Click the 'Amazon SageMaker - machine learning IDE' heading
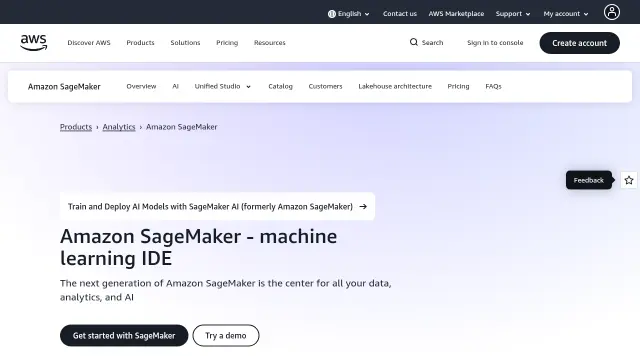The image size is (640, 360). (x=198, y=247)
